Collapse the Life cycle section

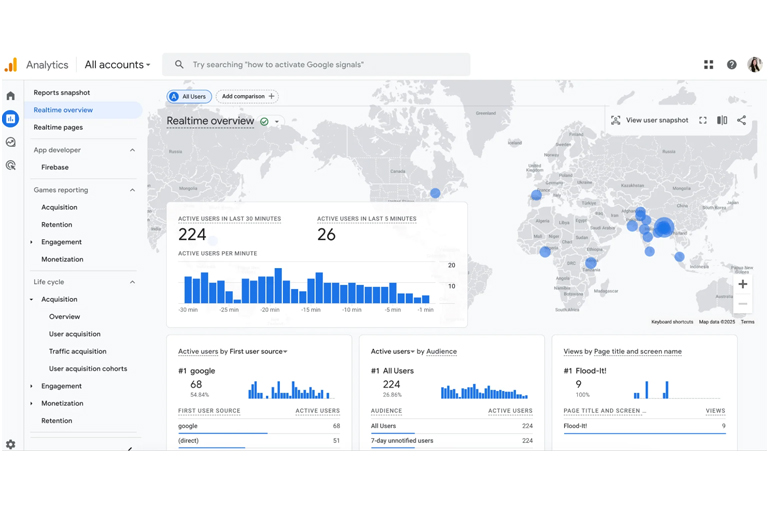coord(132,282)
